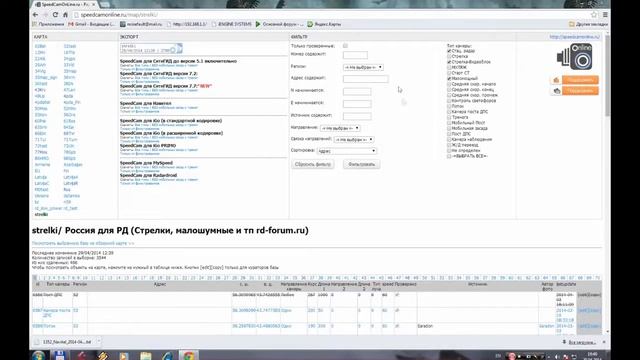Open the Azerbaijan map link
Screen dimensions: 640x360
pos(73,164)
